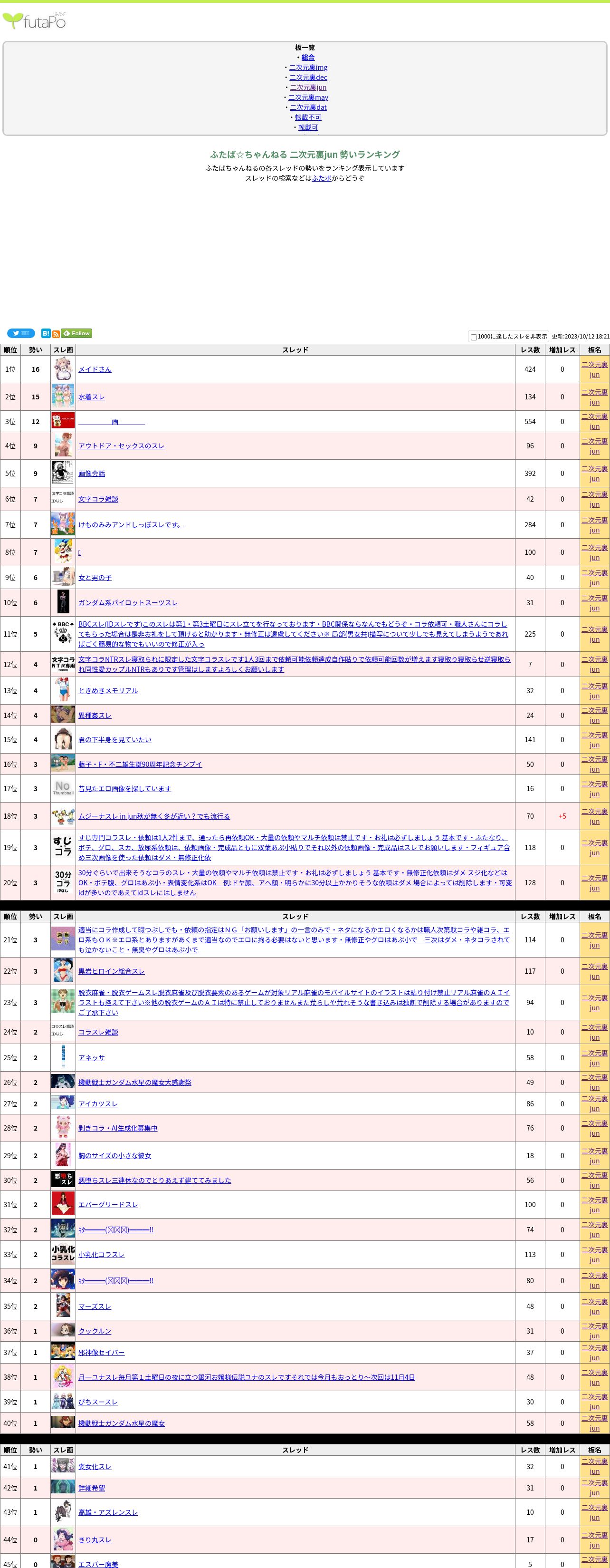The image size is (610, 1568).
Task: Click the orange RSS feed icon
Action: pos(56,334)
